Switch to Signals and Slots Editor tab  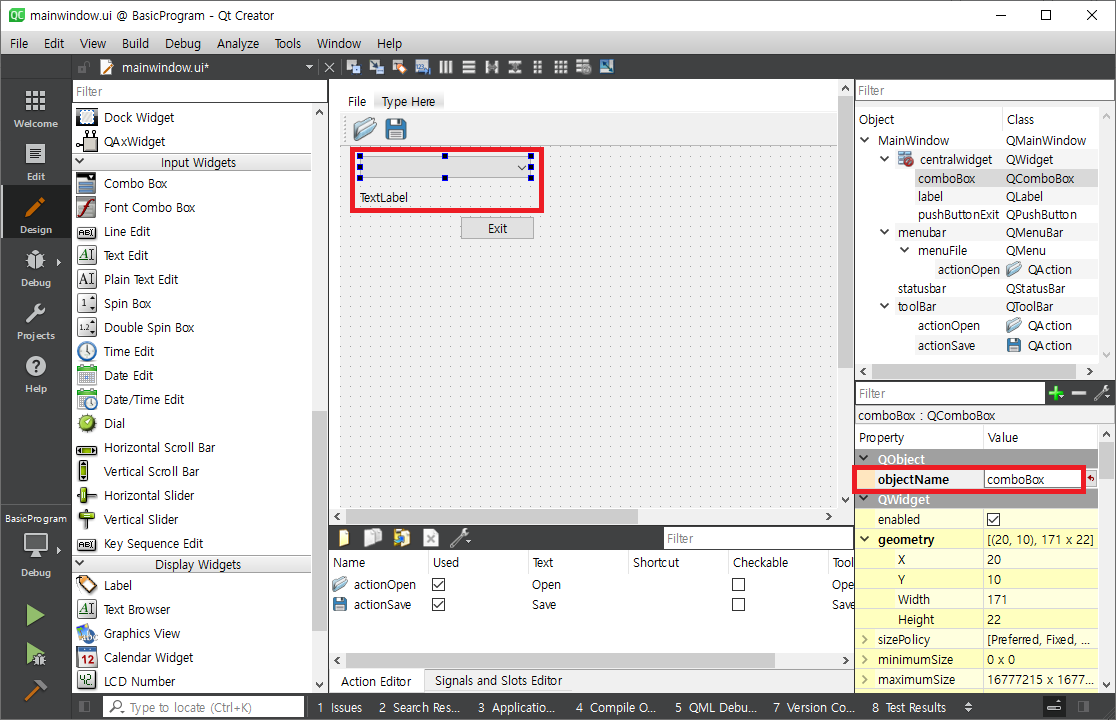(x=498, y=681)
